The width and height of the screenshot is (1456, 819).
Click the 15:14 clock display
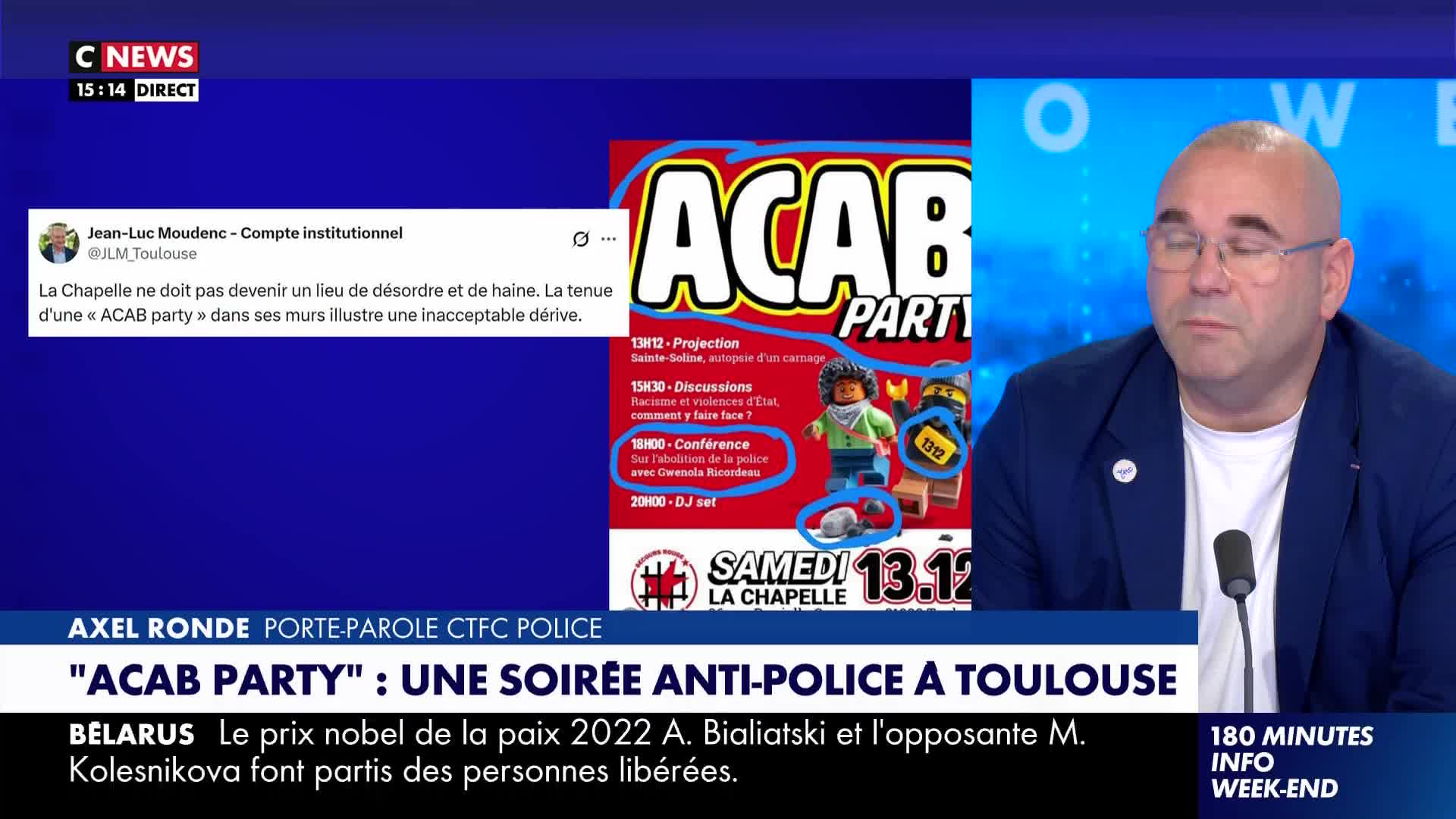pos(101,90)
